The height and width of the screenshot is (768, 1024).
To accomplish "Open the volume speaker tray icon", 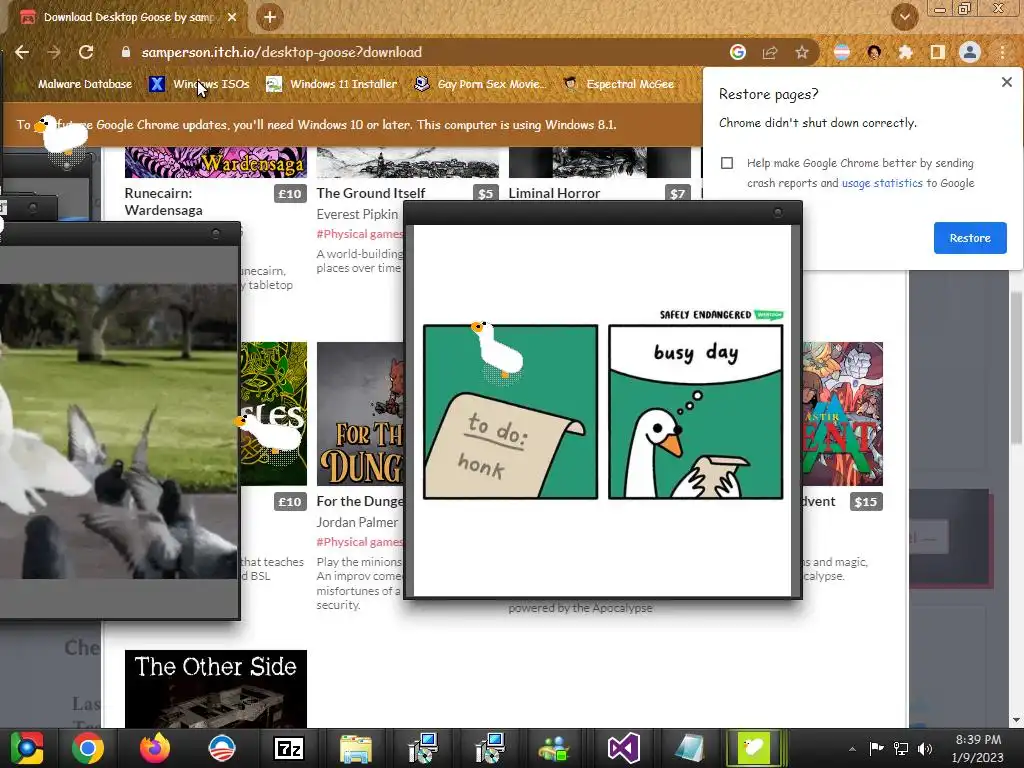I will coord(925,748).
